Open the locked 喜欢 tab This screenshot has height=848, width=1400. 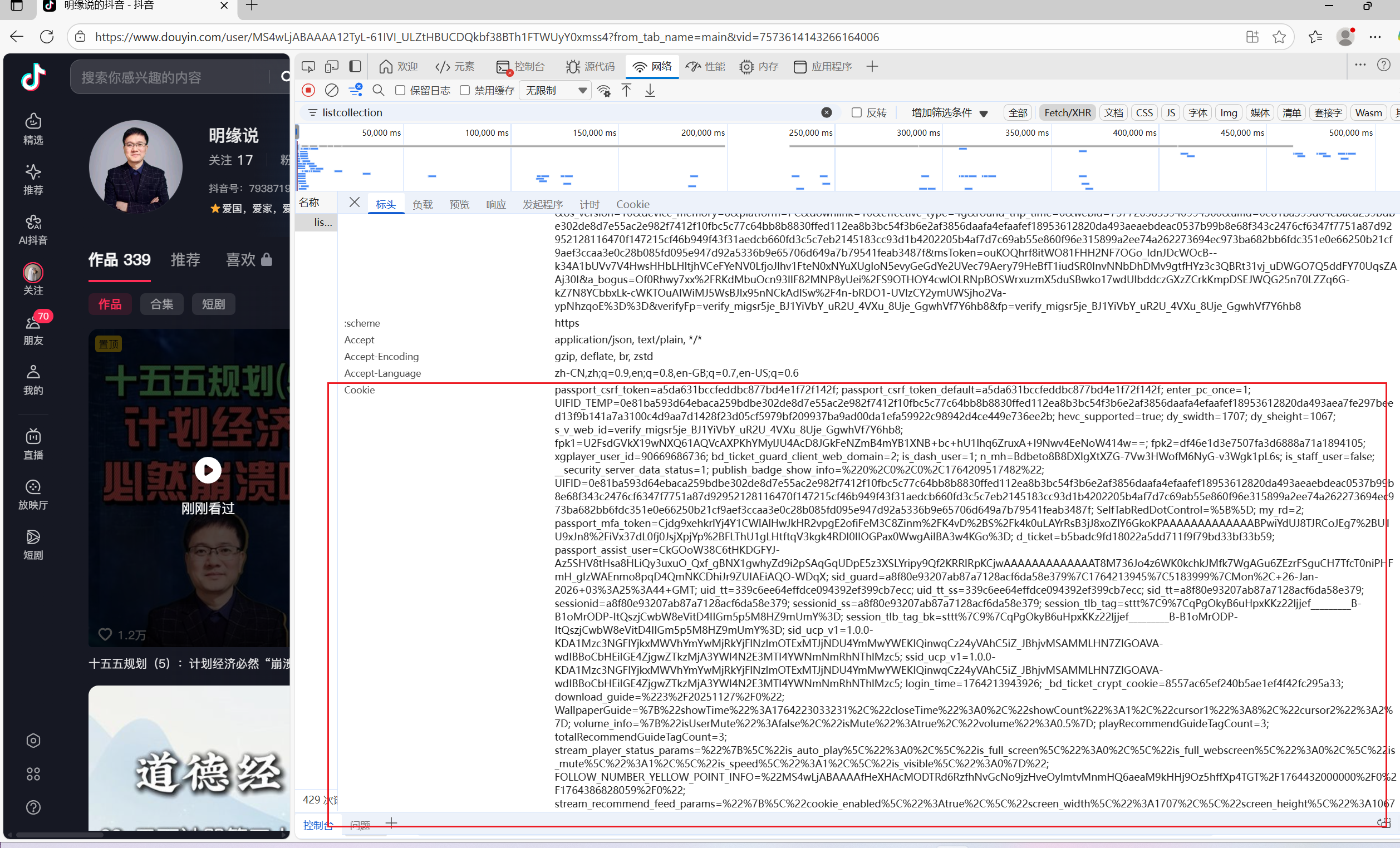point(249,259)
